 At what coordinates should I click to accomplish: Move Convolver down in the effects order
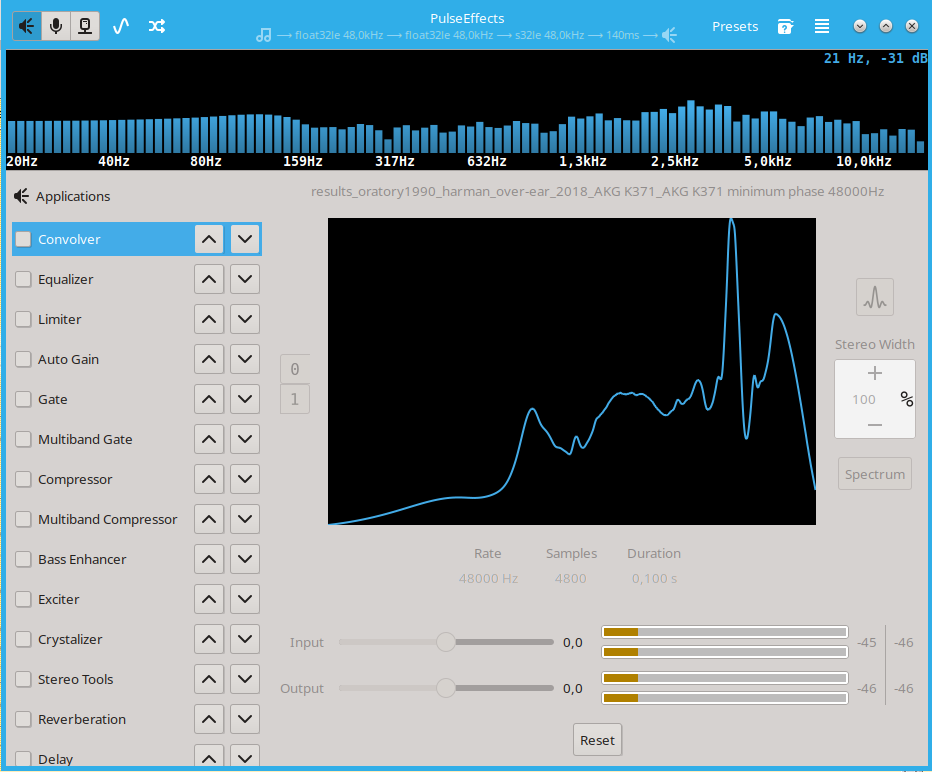tap(245, 240)
